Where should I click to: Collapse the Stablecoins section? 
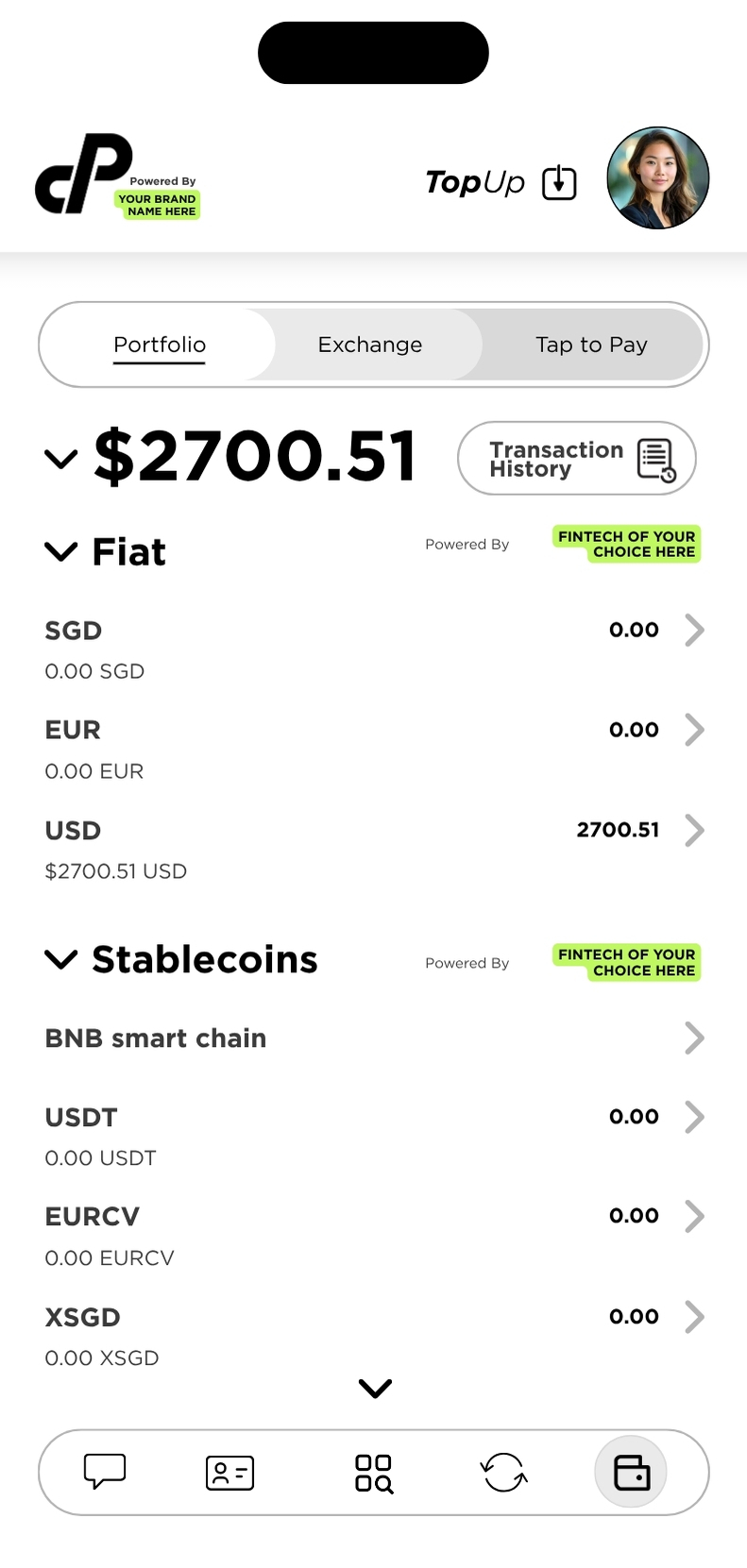(x=61, y=960)
